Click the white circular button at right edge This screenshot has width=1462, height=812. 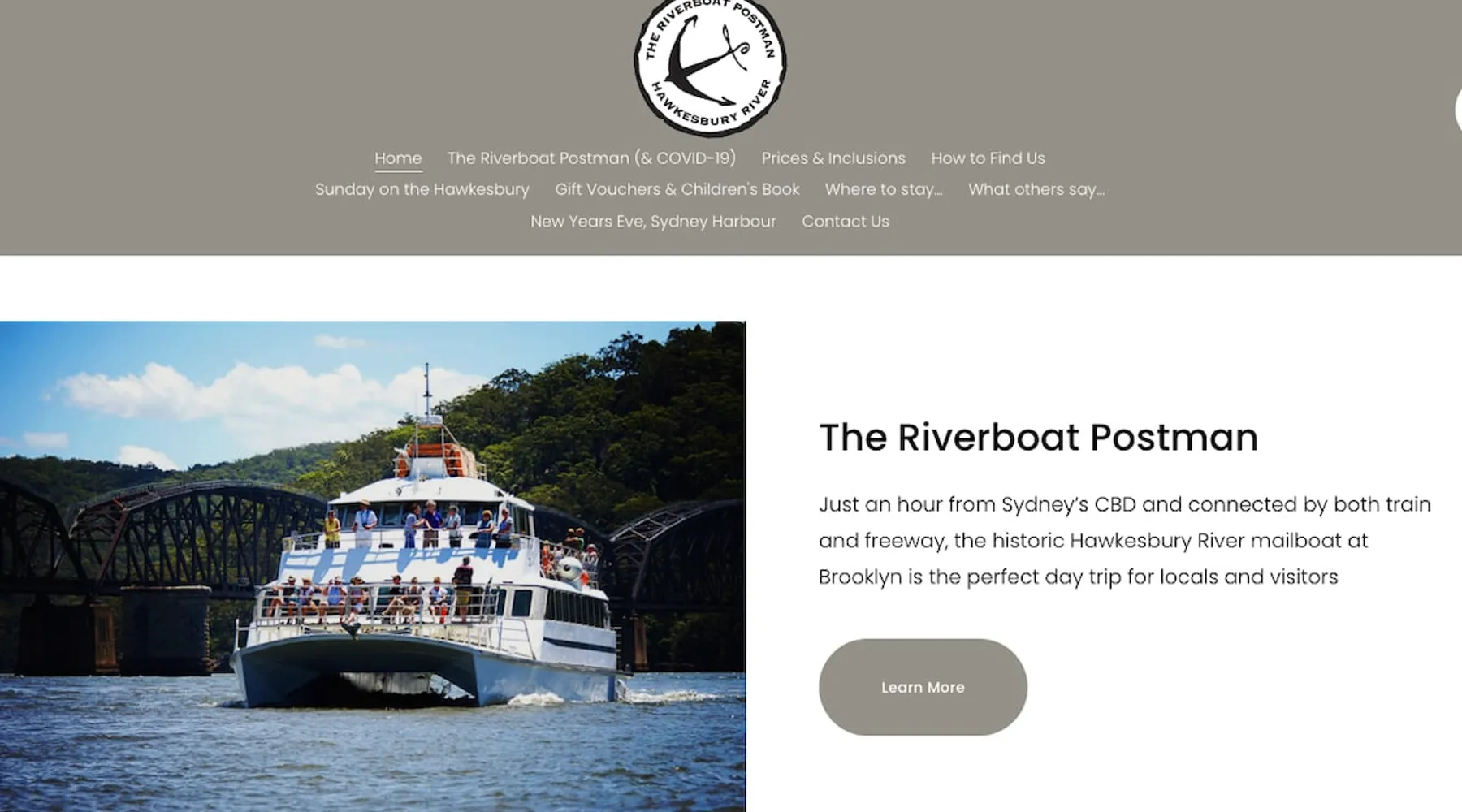coord(1458,110)
